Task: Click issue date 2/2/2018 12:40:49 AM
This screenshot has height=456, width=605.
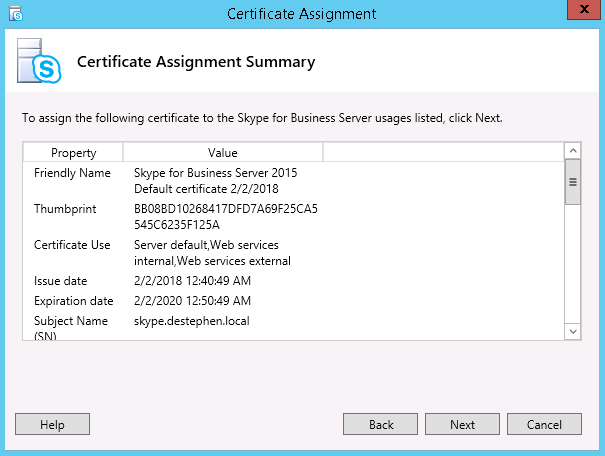Action: pyautogui.click(x=193, y=281)
